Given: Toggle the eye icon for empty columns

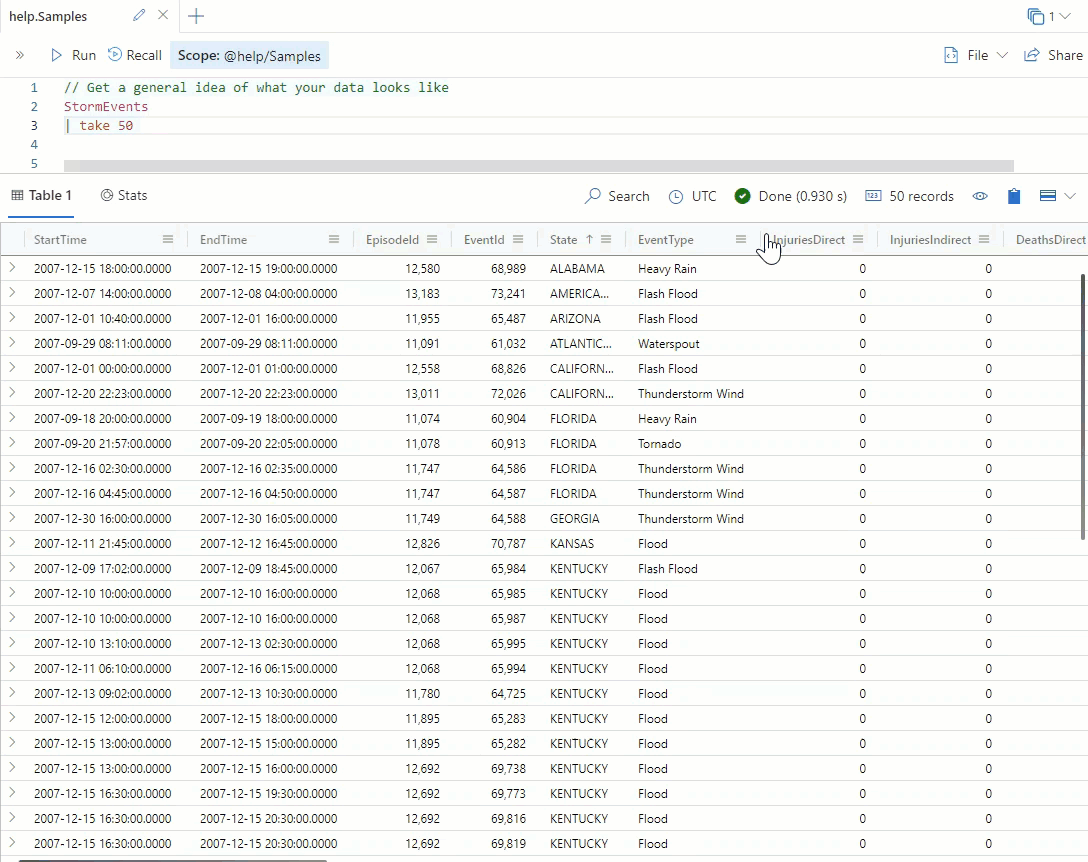Looking at the screenshot, I should 980,196.
